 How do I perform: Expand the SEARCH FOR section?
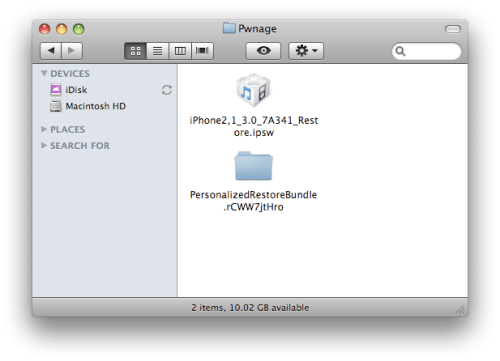(x=44, y=145)
